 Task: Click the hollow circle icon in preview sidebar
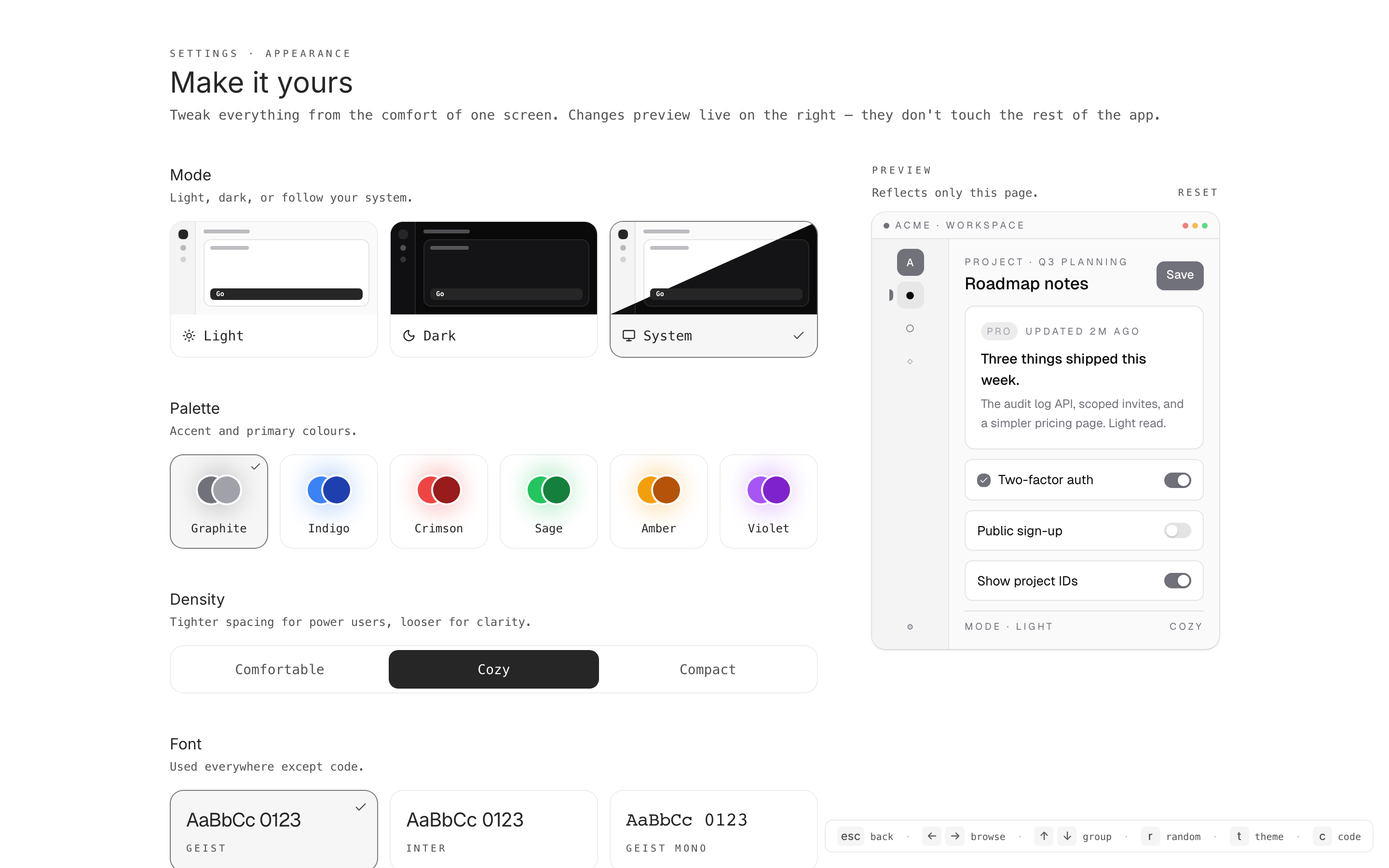[910, 328]
